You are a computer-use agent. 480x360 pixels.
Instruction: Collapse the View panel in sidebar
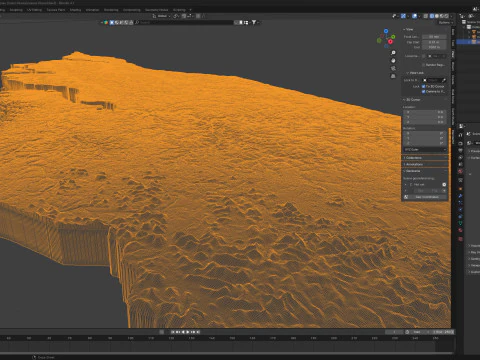click(x=408, y=29)
